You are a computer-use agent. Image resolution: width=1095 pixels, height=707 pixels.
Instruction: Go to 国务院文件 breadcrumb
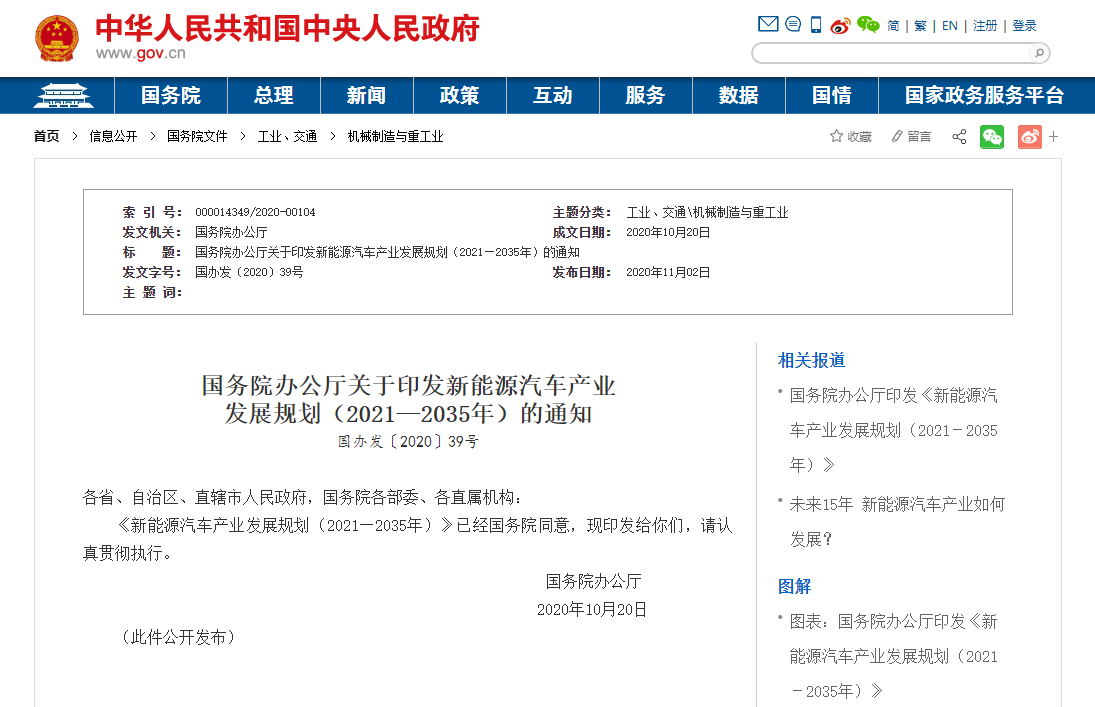(x=197, y=136)
